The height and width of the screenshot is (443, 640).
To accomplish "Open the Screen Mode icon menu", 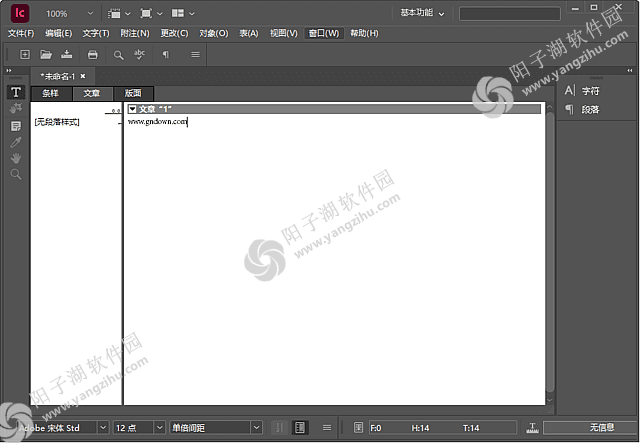I will pos(151,13).
